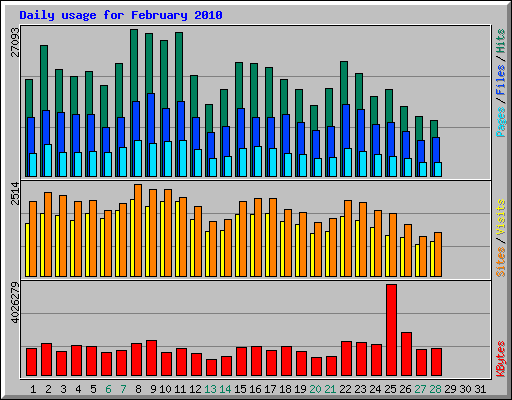Click day label 19 on x-axis
This screenshot has width=512, height=400.
click(300, 389)
